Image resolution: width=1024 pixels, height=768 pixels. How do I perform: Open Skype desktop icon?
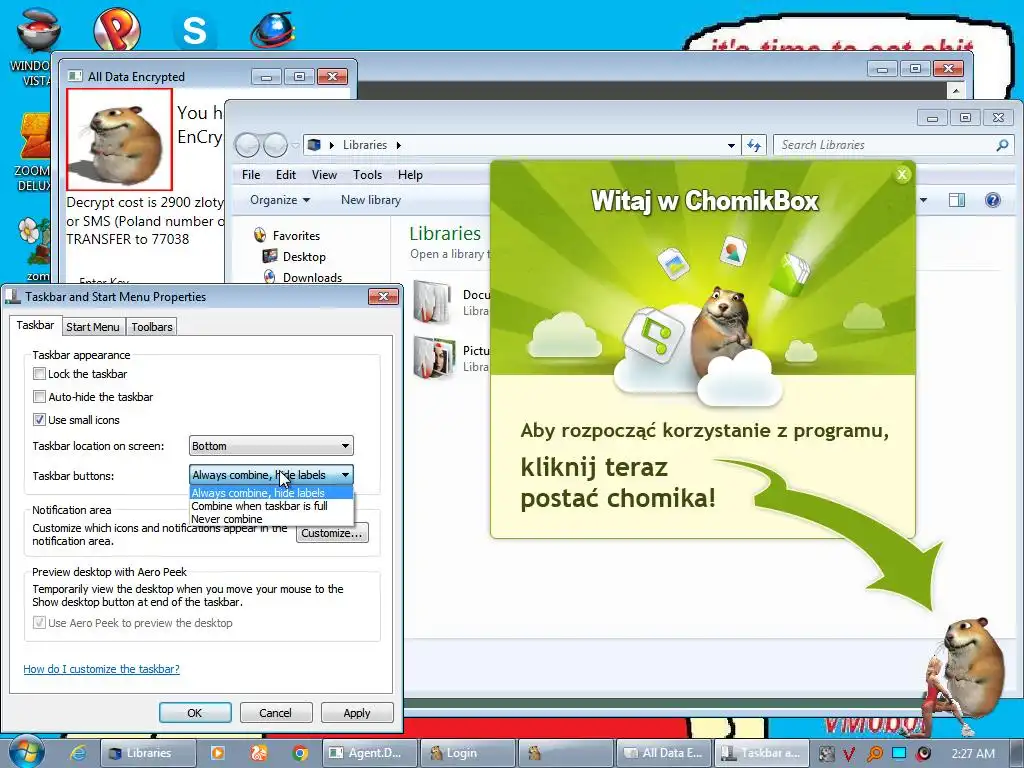(194, 30)
